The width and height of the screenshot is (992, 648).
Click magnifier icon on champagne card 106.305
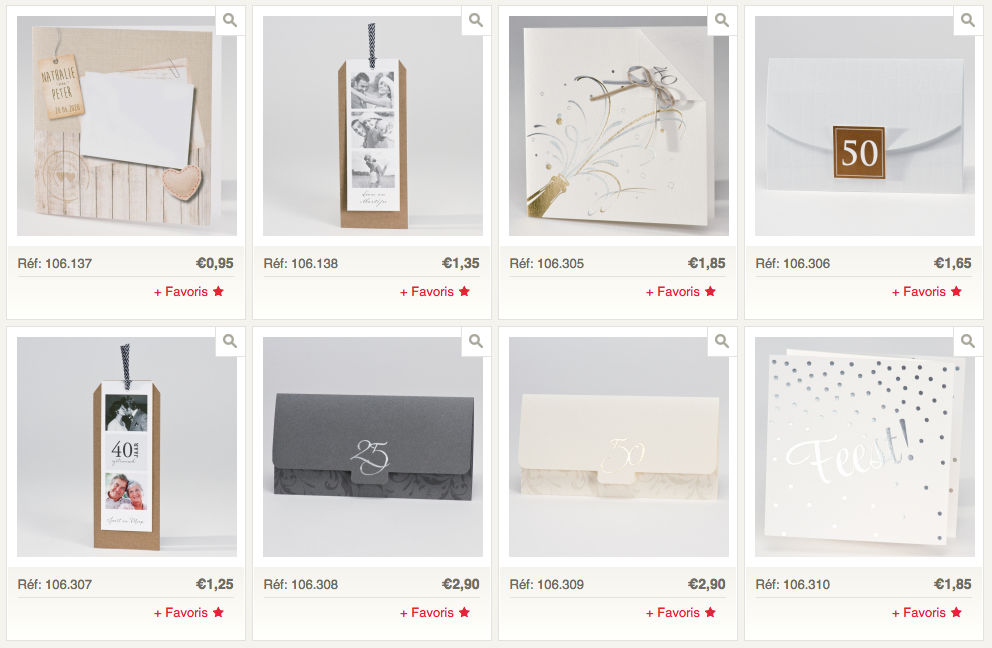click(722, 20)
